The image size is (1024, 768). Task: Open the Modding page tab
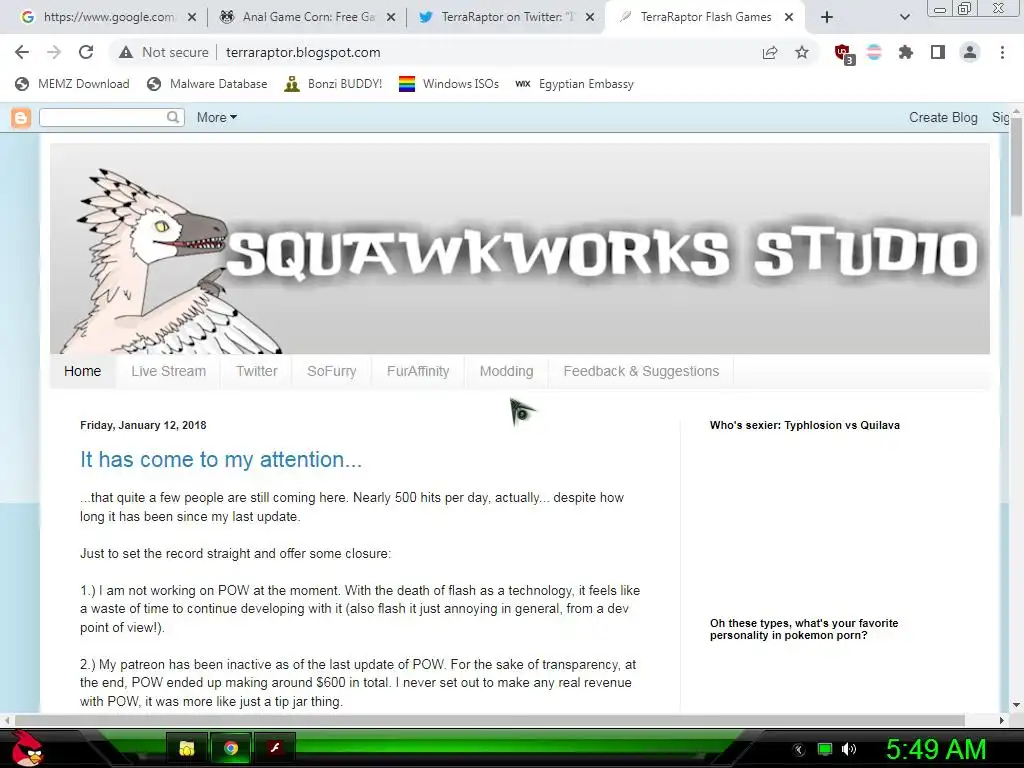point(507,371)
